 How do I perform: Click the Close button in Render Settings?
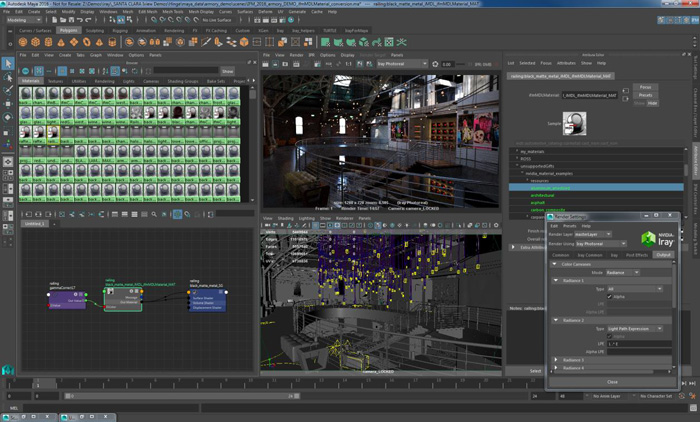point(612,381)
